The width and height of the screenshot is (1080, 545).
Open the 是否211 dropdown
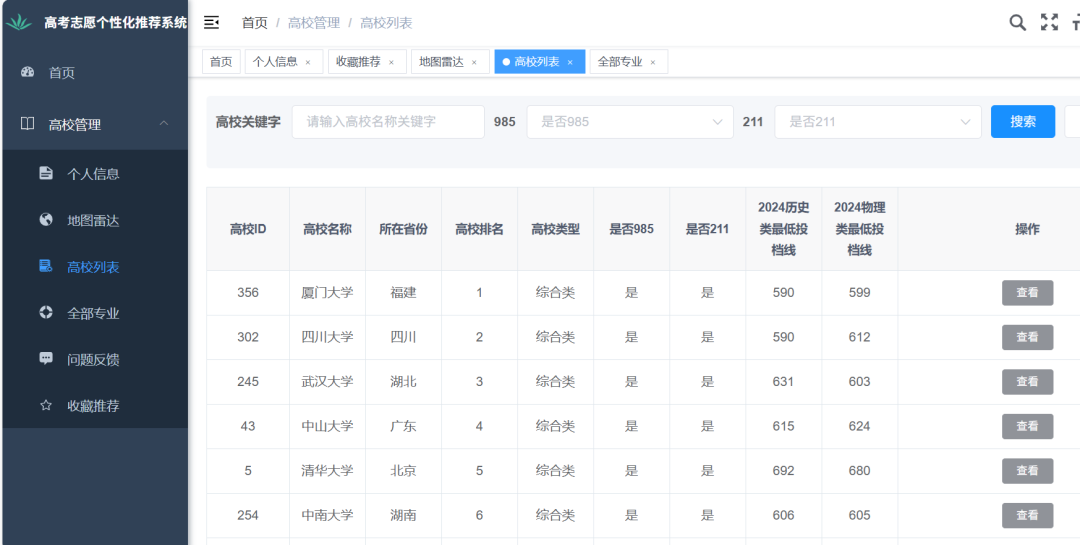[878, 122]
